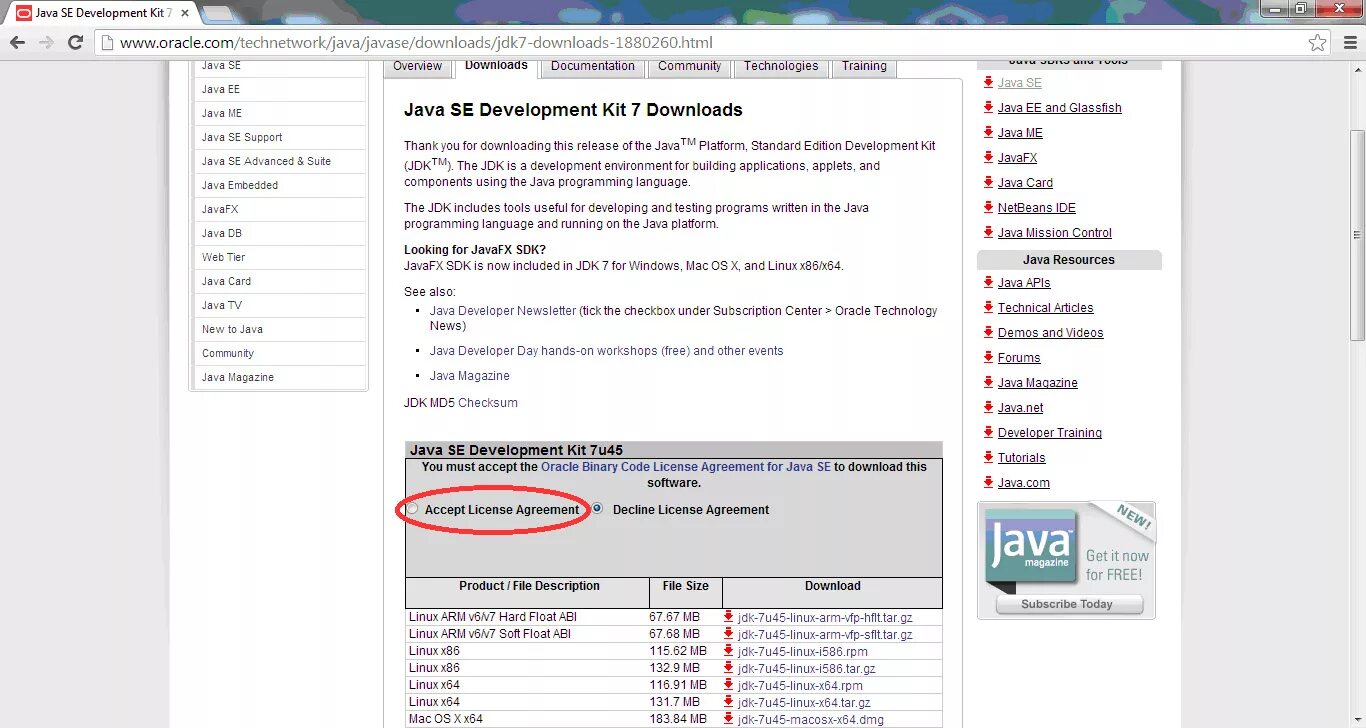Click the red arrow icon beside Java.com

pos(988,482)
